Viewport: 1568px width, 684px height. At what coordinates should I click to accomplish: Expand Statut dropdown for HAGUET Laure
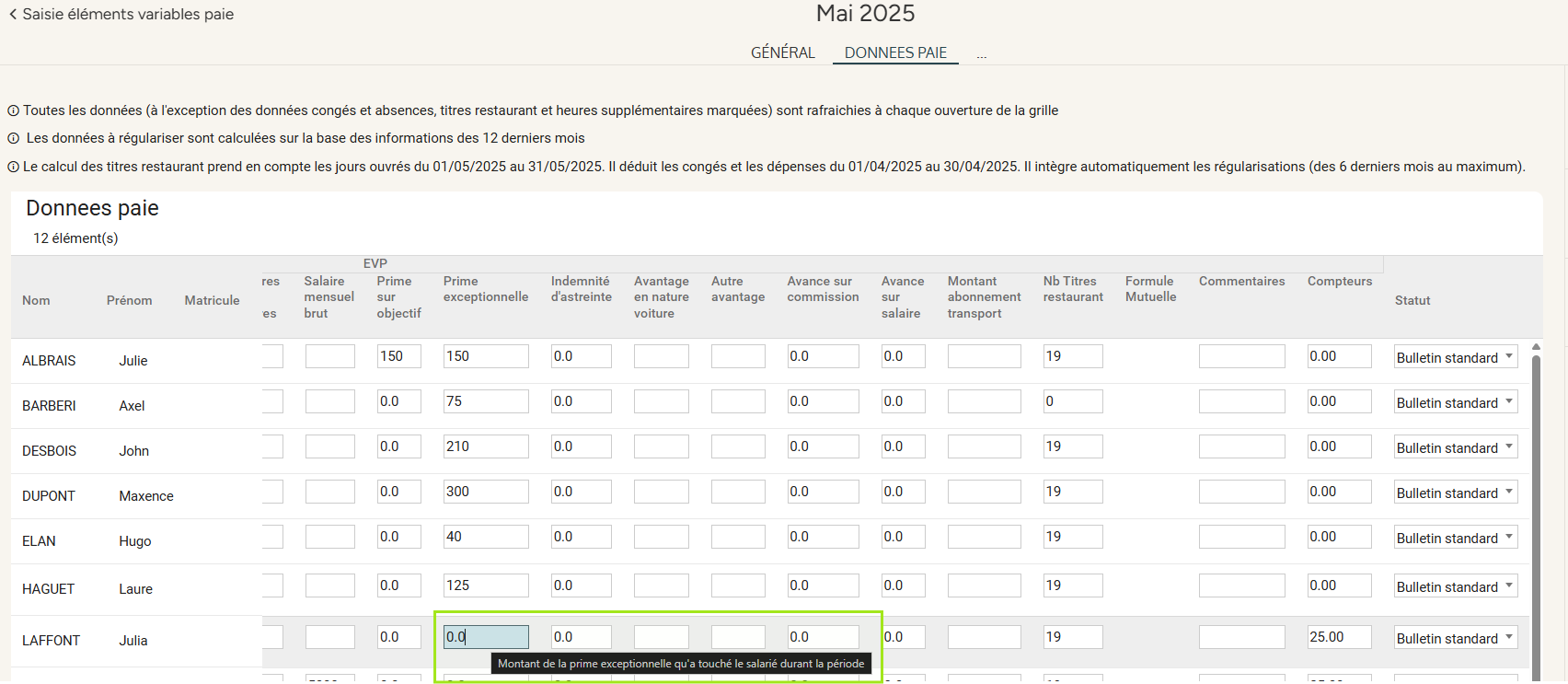pyautogui.click(x=1455, y=586)
